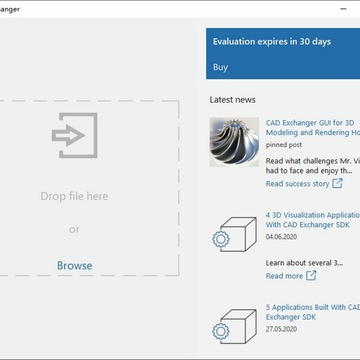Click Browse to select a file
This screenshot has width=360, height=360.
click(75, 266)
